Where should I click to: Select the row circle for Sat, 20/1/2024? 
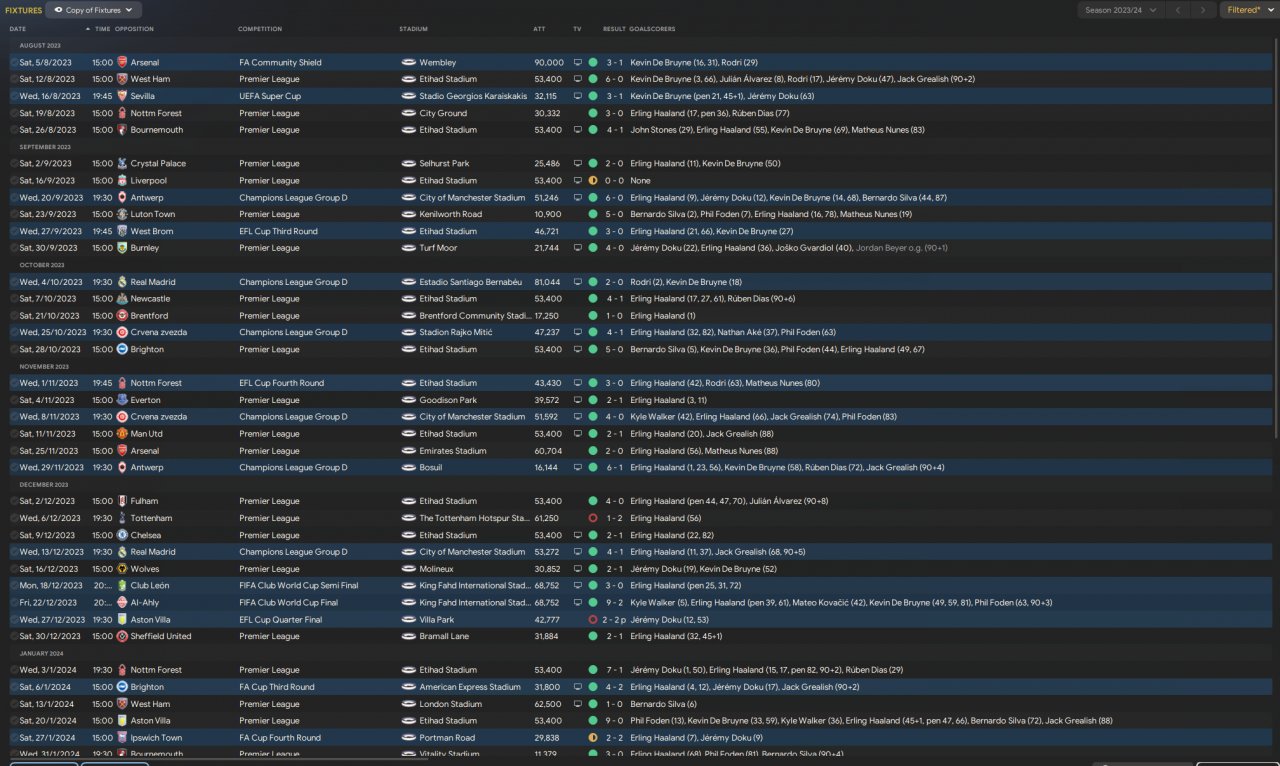(x=14, y=721)
